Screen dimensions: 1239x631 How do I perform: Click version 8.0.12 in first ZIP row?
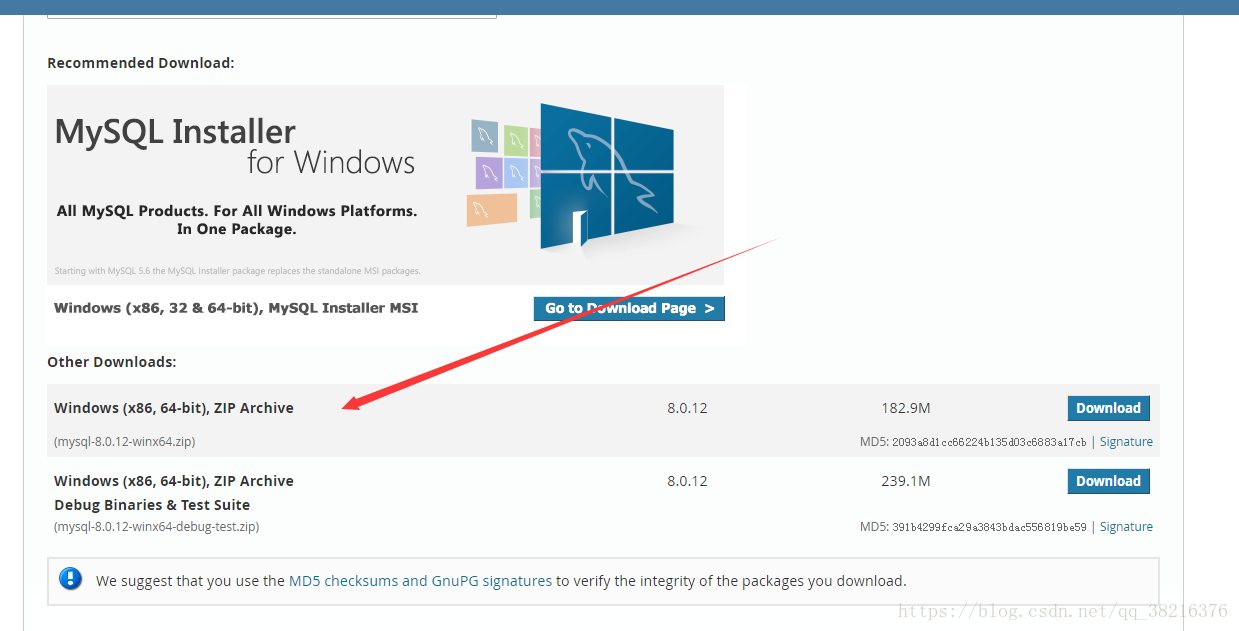tap(687, 408)
